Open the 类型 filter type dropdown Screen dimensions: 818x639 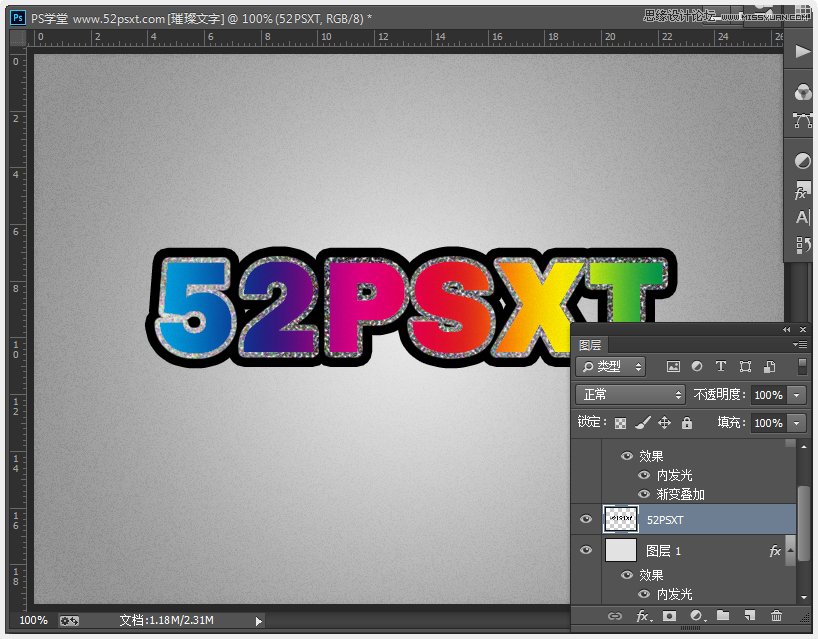pos(611,367)
